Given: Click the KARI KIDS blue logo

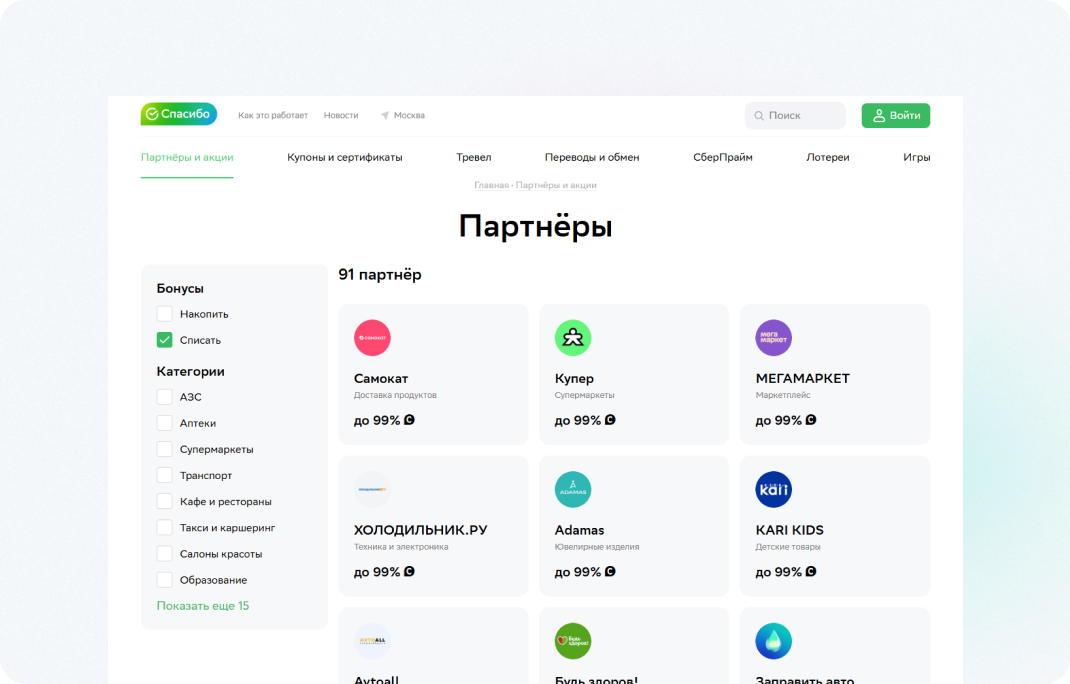Looking at the screenshot, I should click(773, 489).
